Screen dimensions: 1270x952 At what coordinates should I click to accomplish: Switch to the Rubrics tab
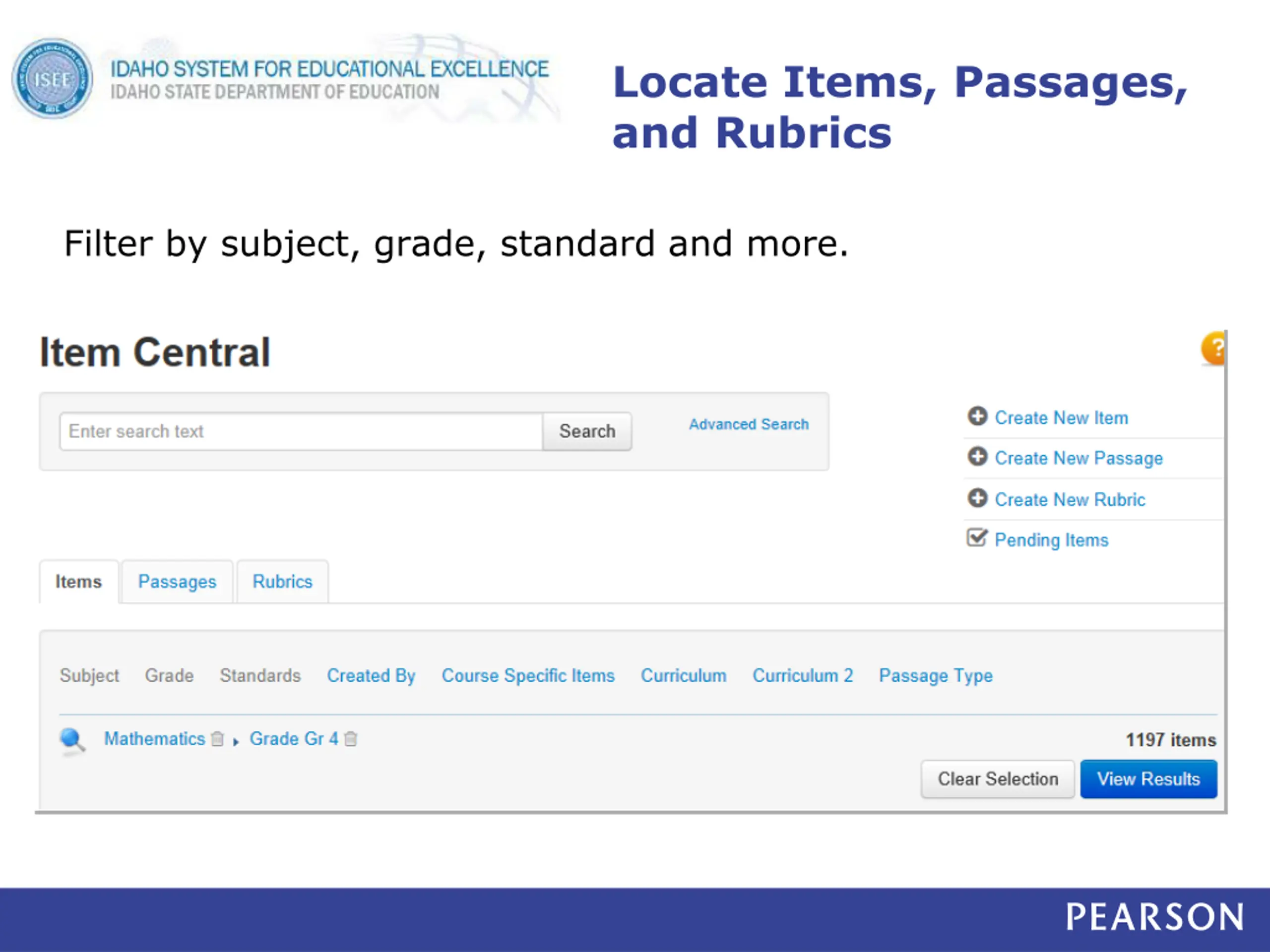(282, 582)
